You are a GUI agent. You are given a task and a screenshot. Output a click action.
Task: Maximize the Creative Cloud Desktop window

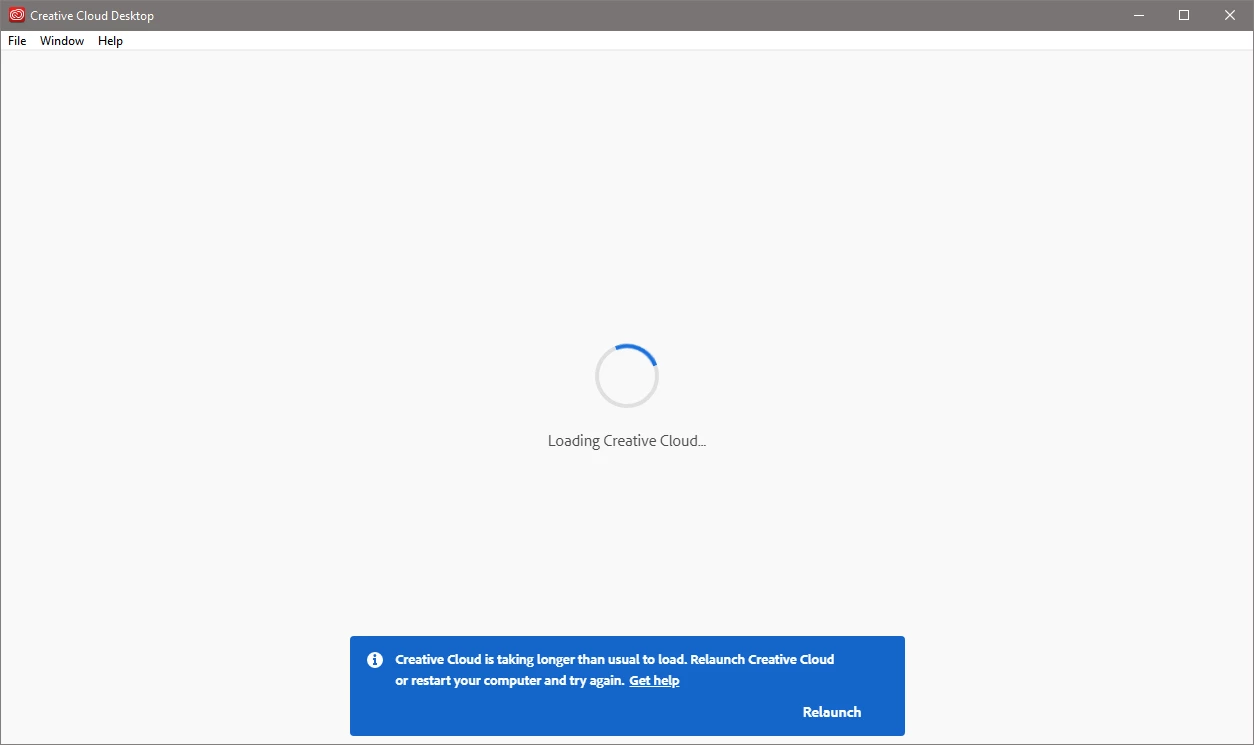pyautogui.click(x=1184, y=15)
